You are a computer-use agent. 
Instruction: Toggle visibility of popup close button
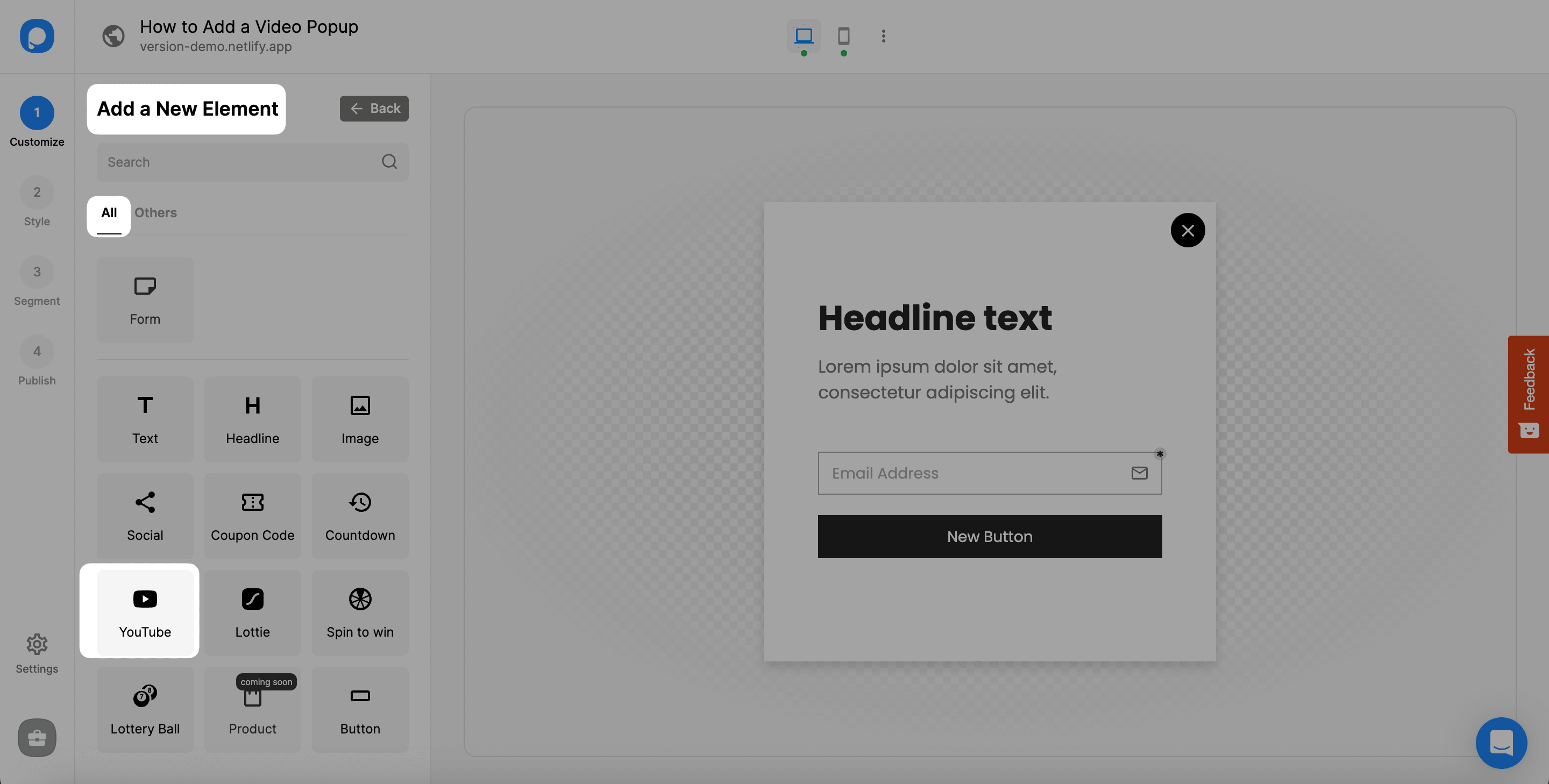pos(1188,230)
